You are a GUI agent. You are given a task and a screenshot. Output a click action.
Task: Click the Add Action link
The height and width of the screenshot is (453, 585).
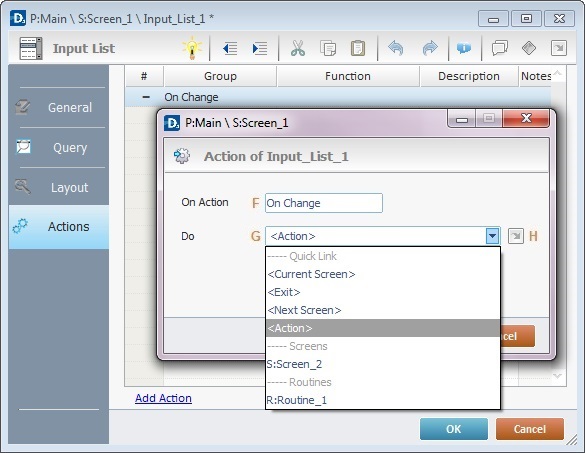point(163,398)
